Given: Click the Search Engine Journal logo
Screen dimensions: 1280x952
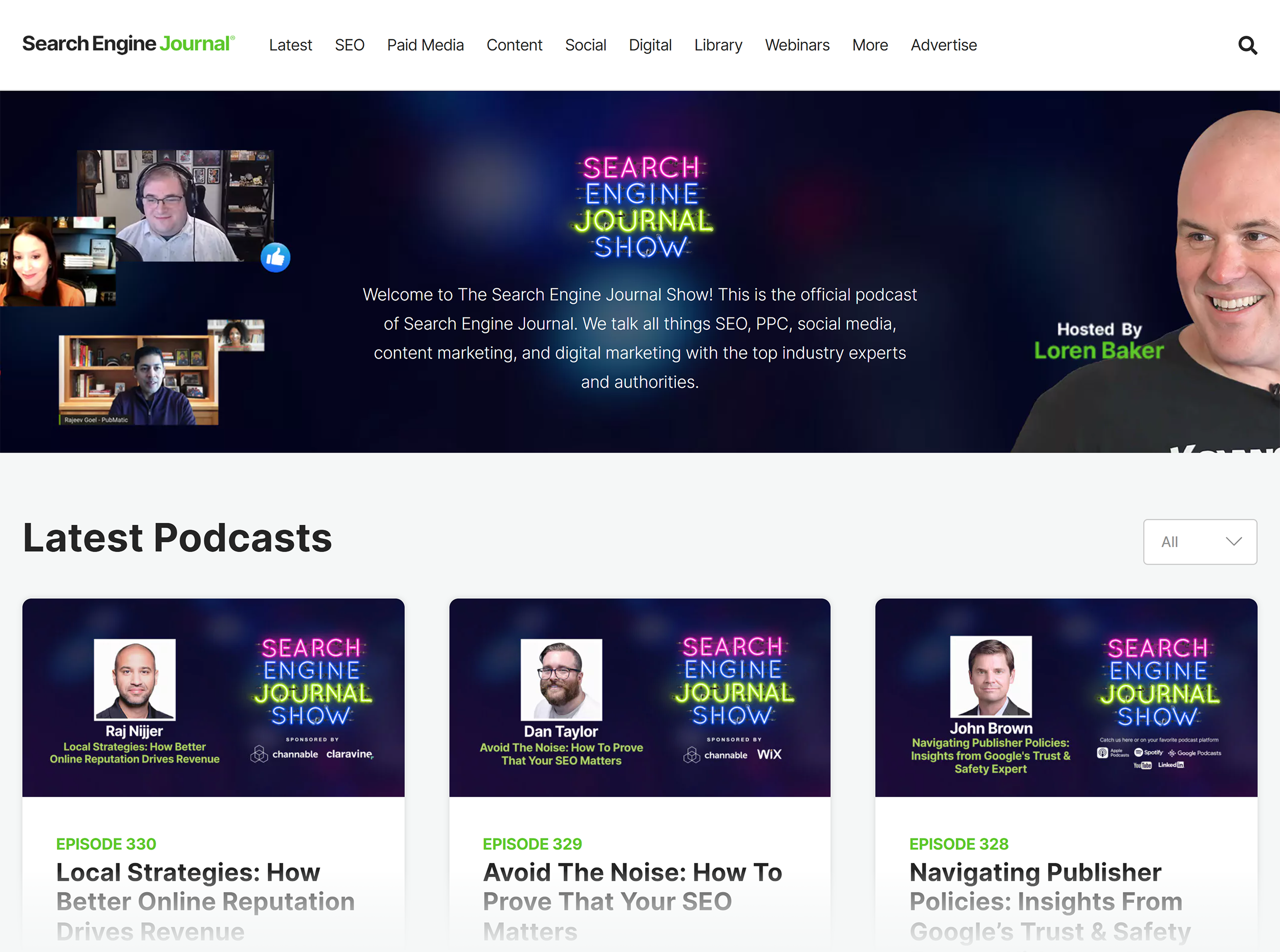Looking at the screenshot, I should 128,43.
